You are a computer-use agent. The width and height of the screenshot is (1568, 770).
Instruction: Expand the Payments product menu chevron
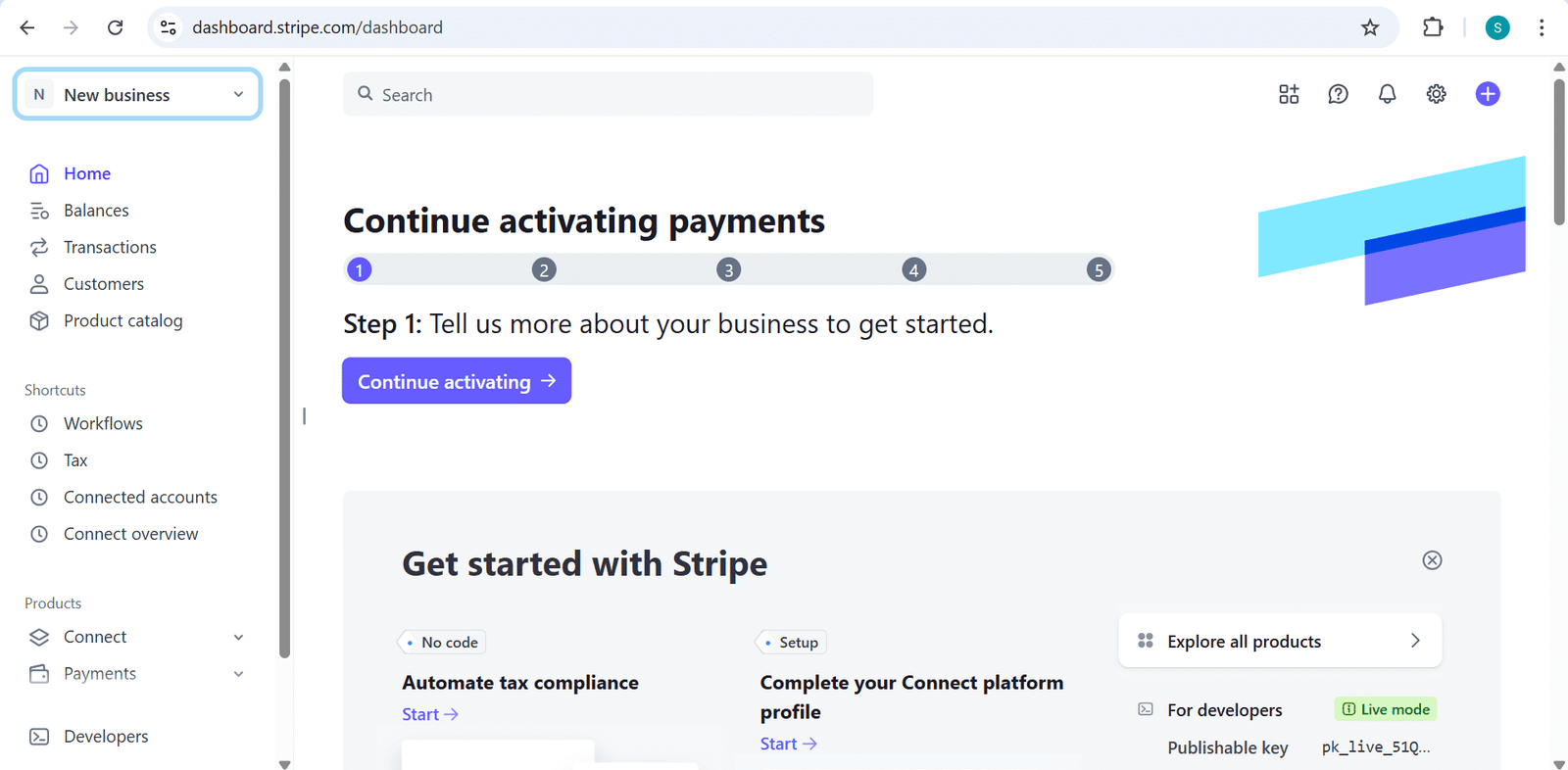238,674
